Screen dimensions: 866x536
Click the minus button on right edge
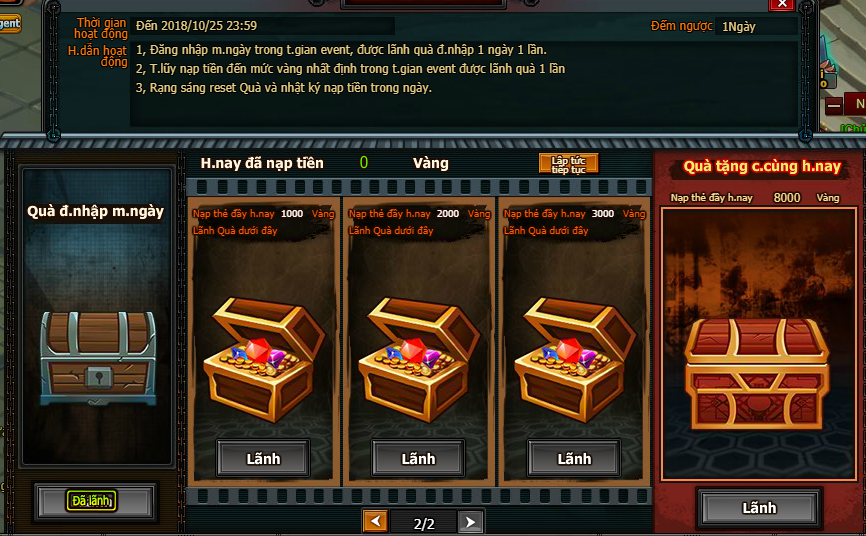tap(835, 104)
